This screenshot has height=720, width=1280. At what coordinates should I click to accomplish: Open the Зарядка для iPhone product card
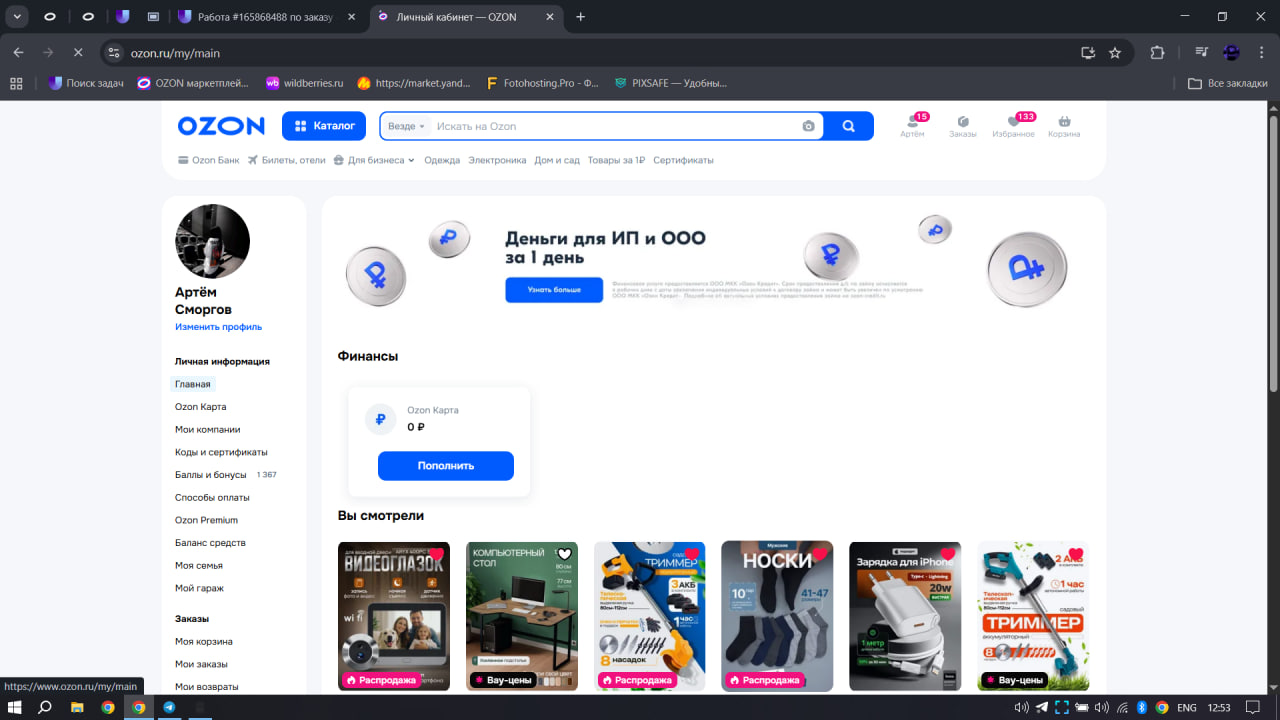pyautogui.click(x=905, y=616)
